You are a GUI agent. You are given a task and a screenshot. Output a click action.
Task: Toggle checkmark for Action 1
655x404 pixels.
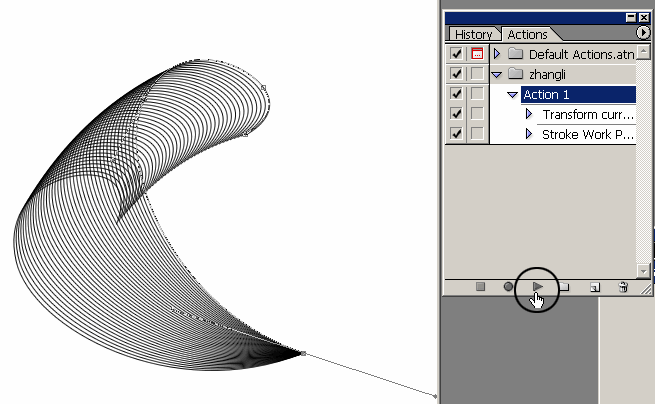[x=456, y=93]
